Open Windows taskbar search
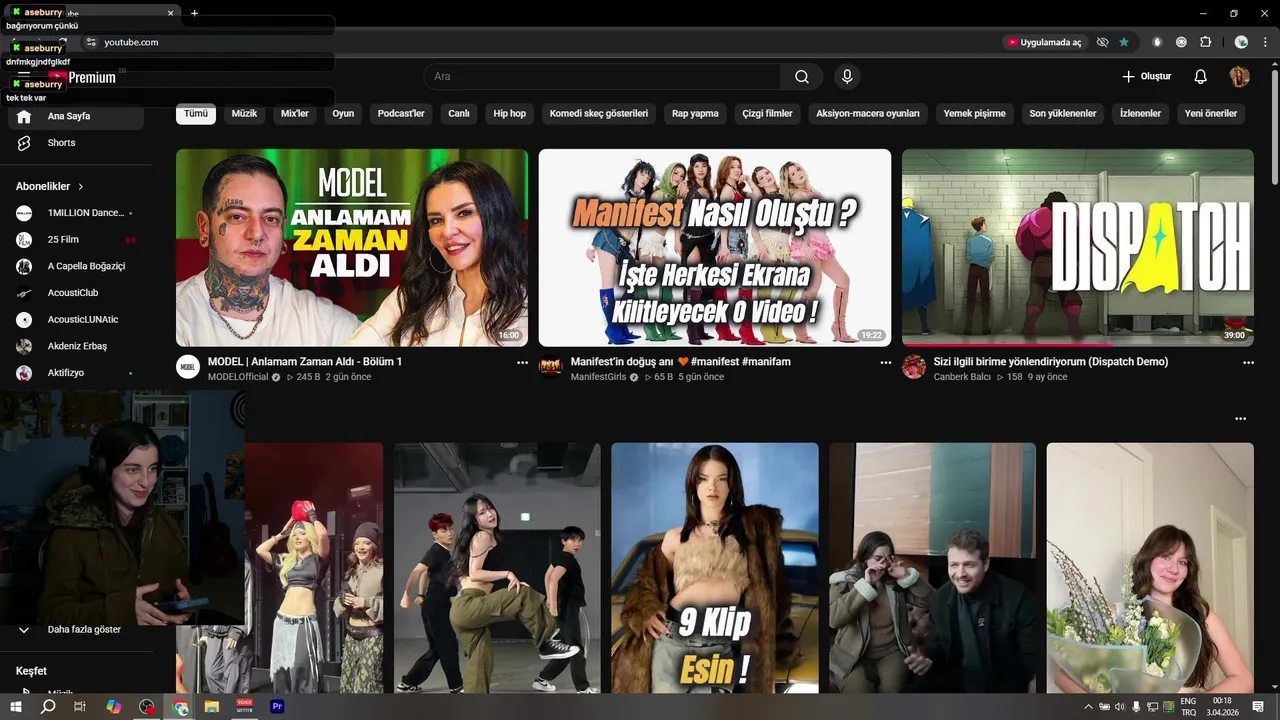 point(48,707)
